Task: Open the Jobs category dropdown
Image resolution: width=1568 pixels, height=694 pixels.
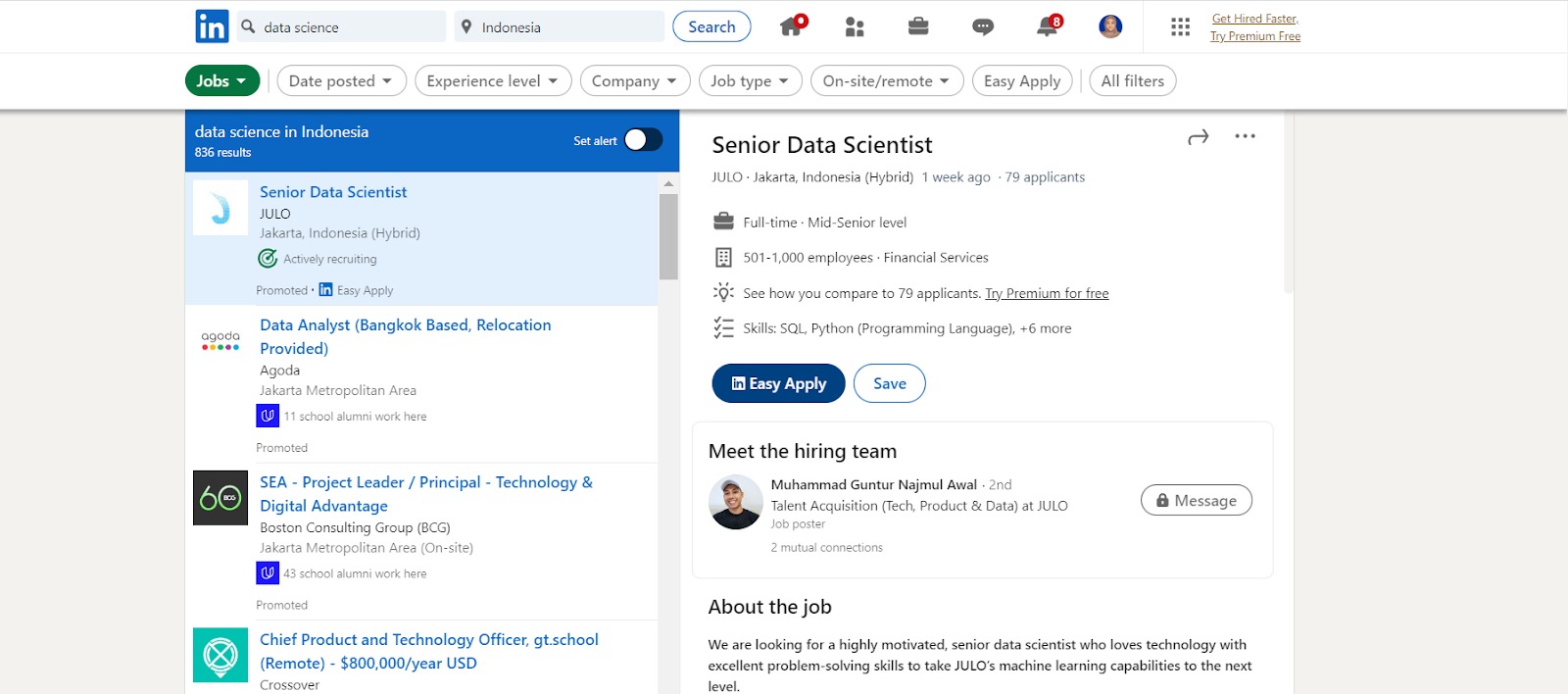Action: 222,80
